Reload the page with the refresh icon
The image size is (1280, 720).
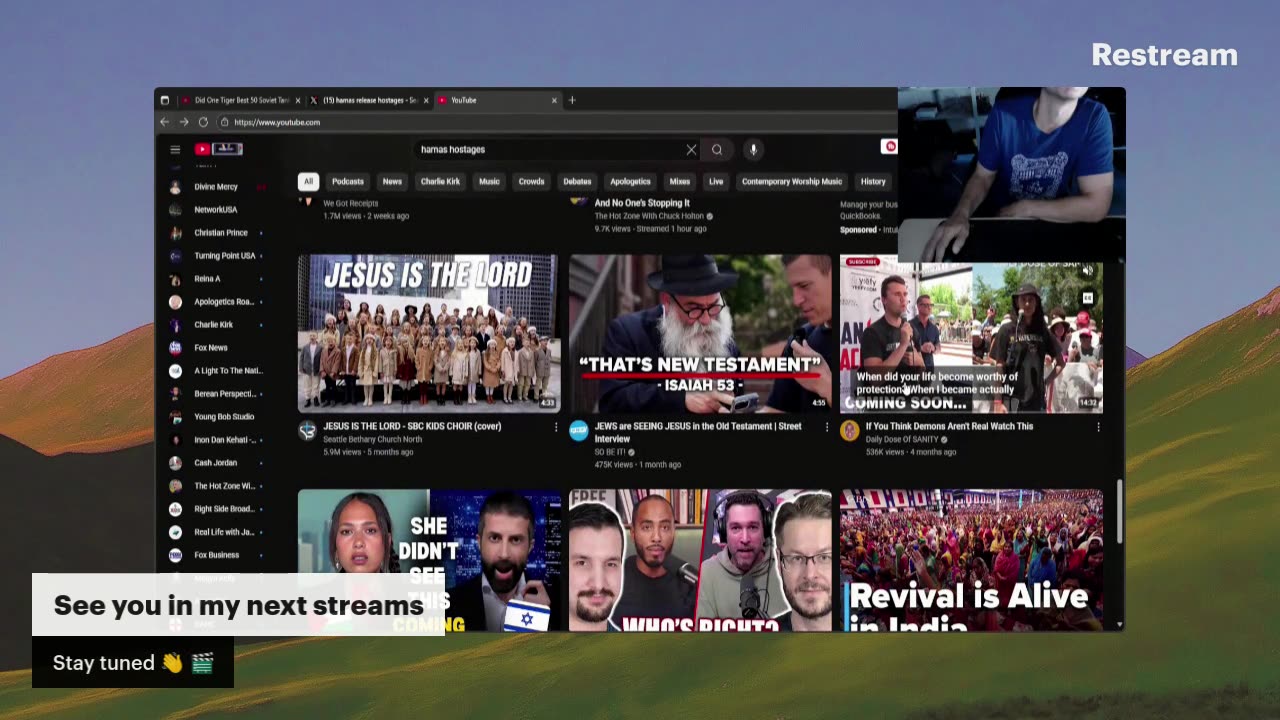point(203,122)
